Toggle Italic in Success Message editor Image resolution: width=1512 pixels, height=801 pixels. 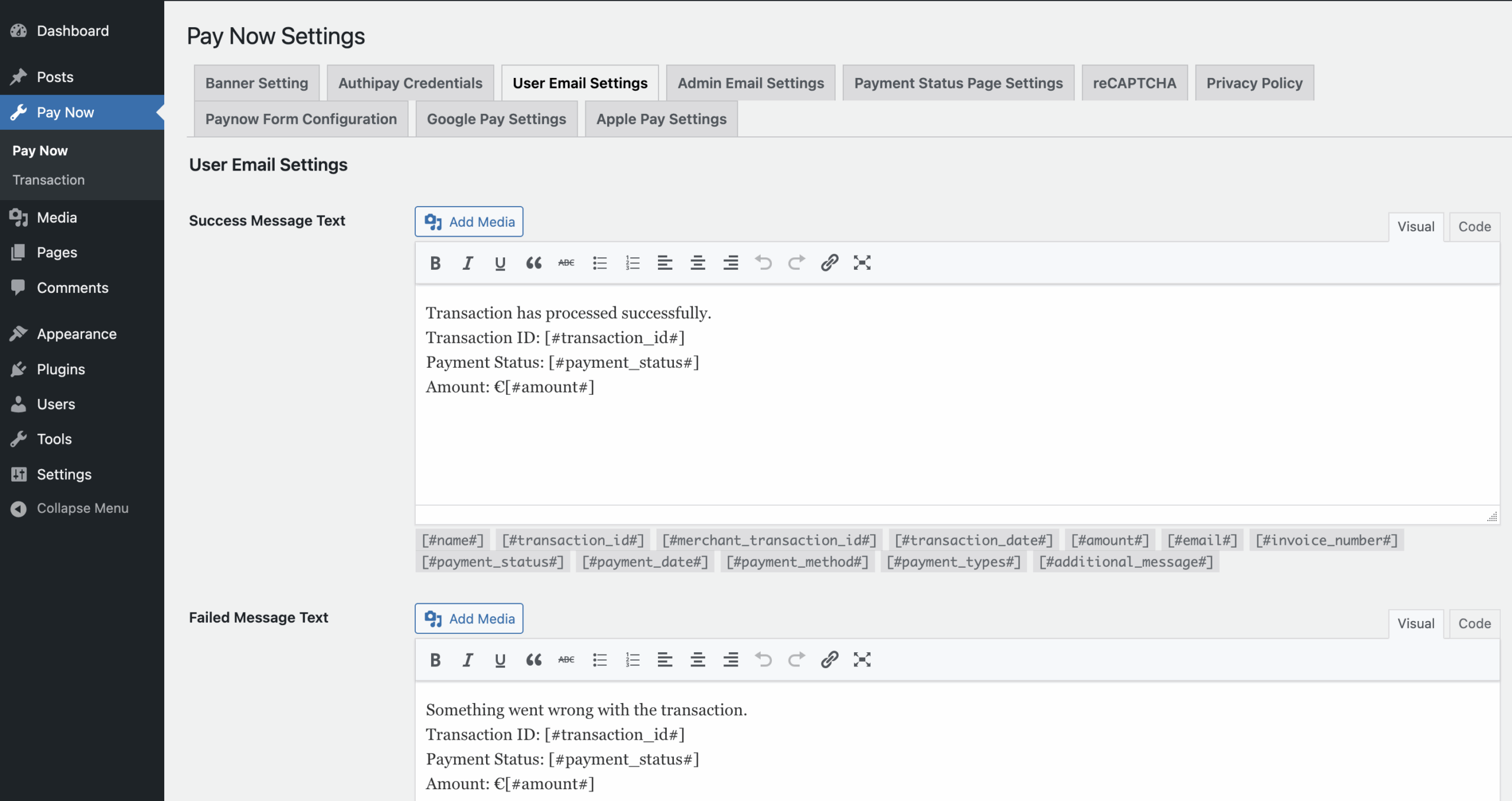point(468,263)
